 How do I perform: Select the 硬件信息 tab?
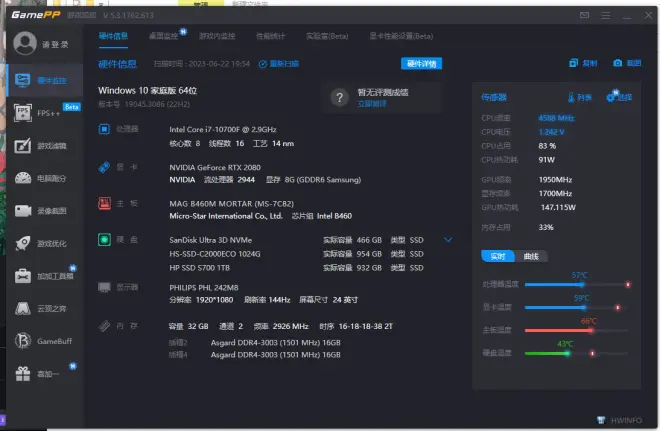click(113, 36)
